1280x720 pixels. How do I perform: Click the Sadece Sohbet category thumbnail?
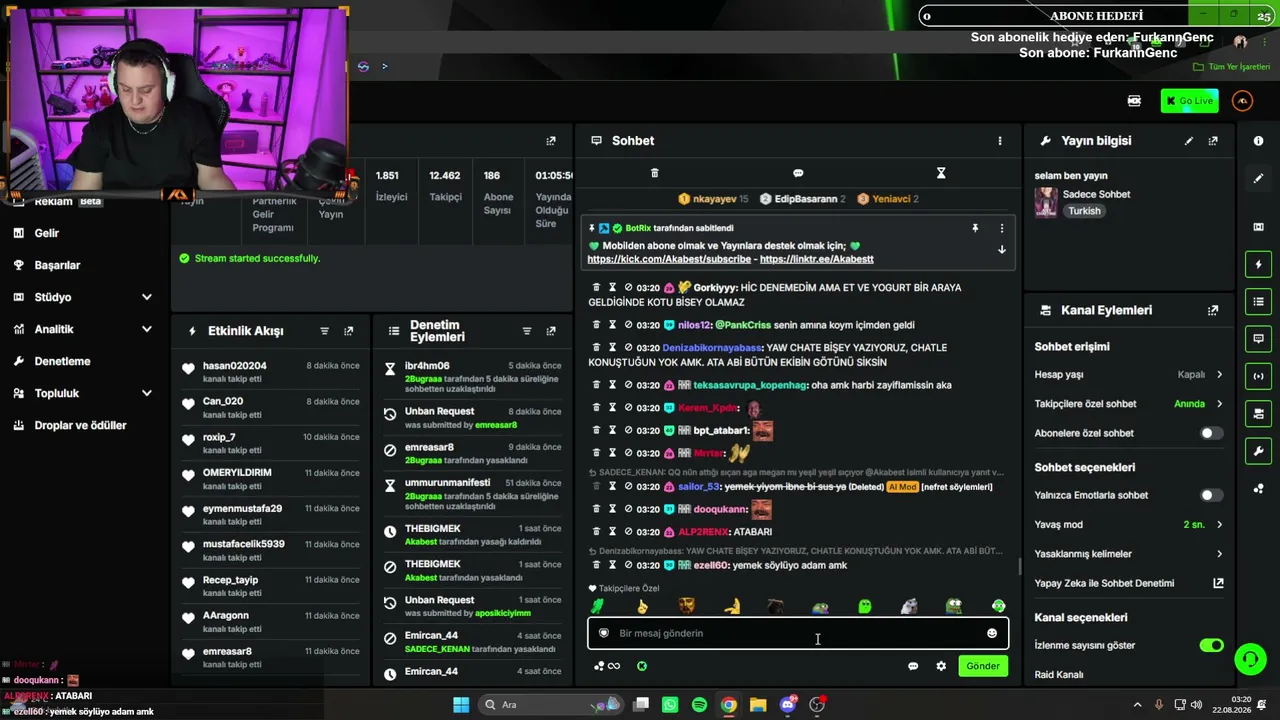tap(1046, 202)
